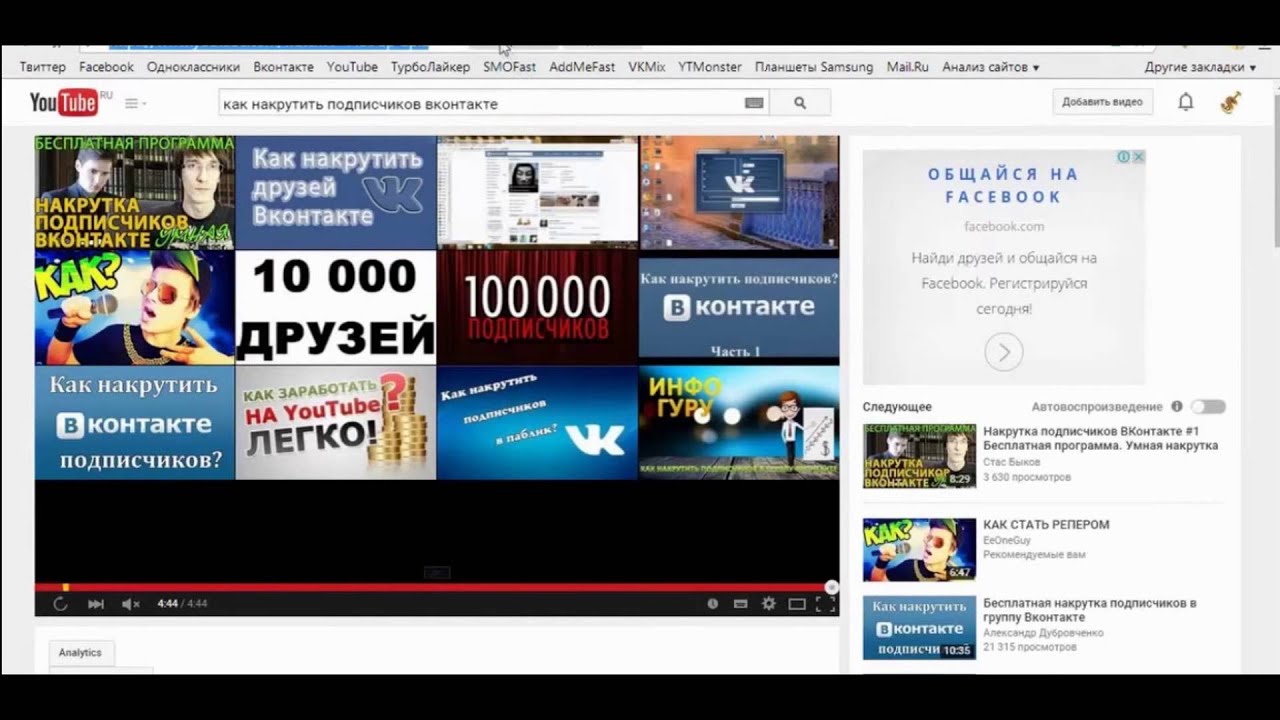Open the Вконтакте bookmark
1280x720 pixels.
tap(283, 67)
